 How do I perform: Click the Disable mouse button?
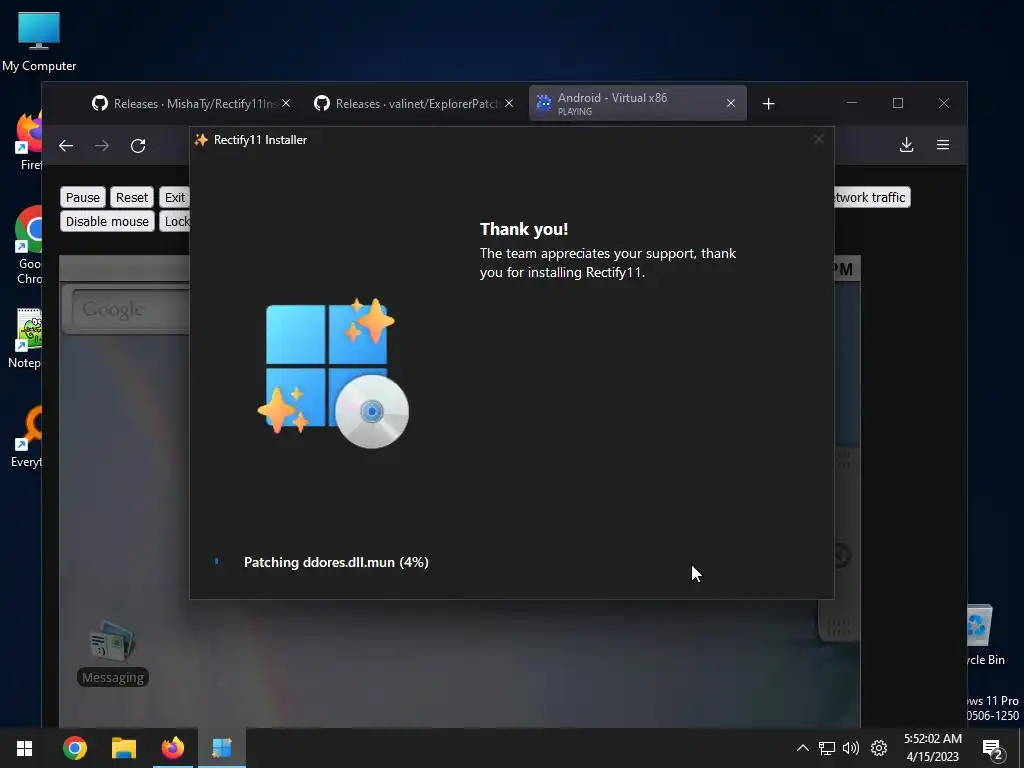(x=107, y=221)
